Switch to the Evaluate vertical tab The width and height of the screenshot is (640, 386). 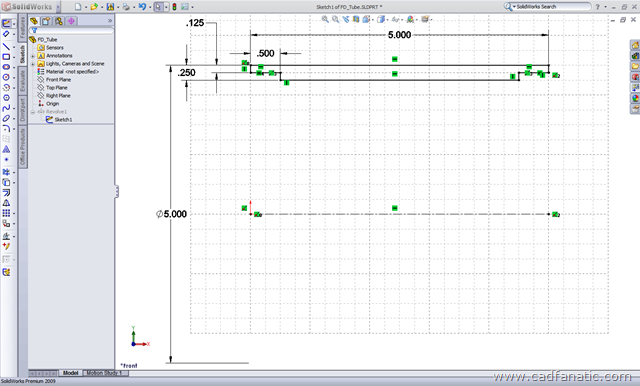[23, 80]
